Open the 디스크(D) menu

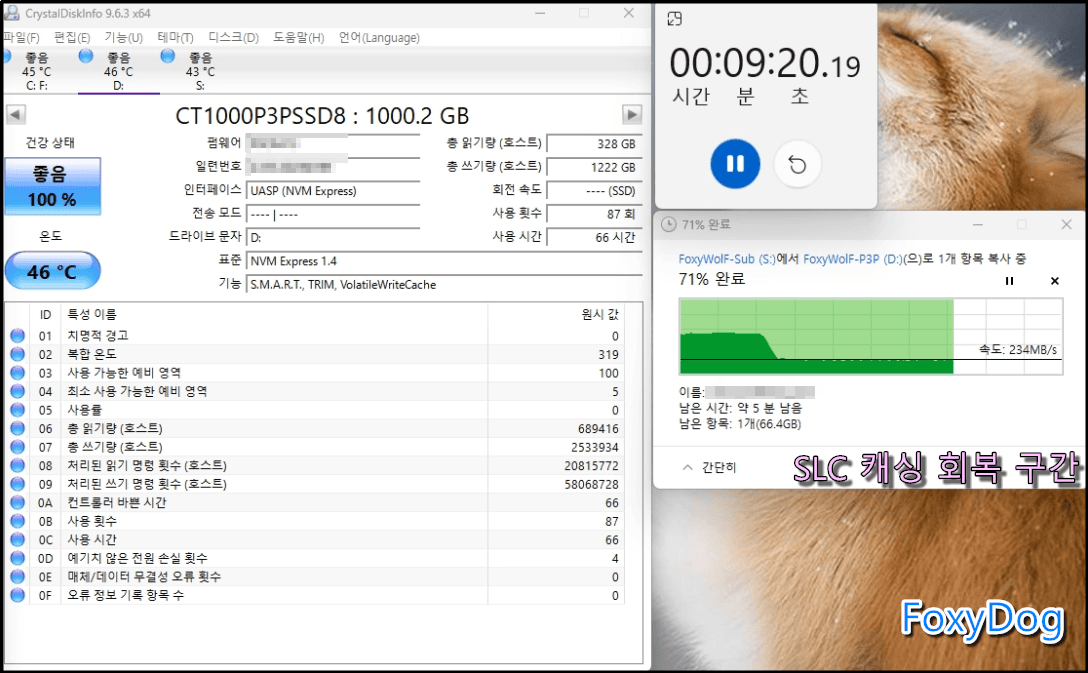pos(234,37)
